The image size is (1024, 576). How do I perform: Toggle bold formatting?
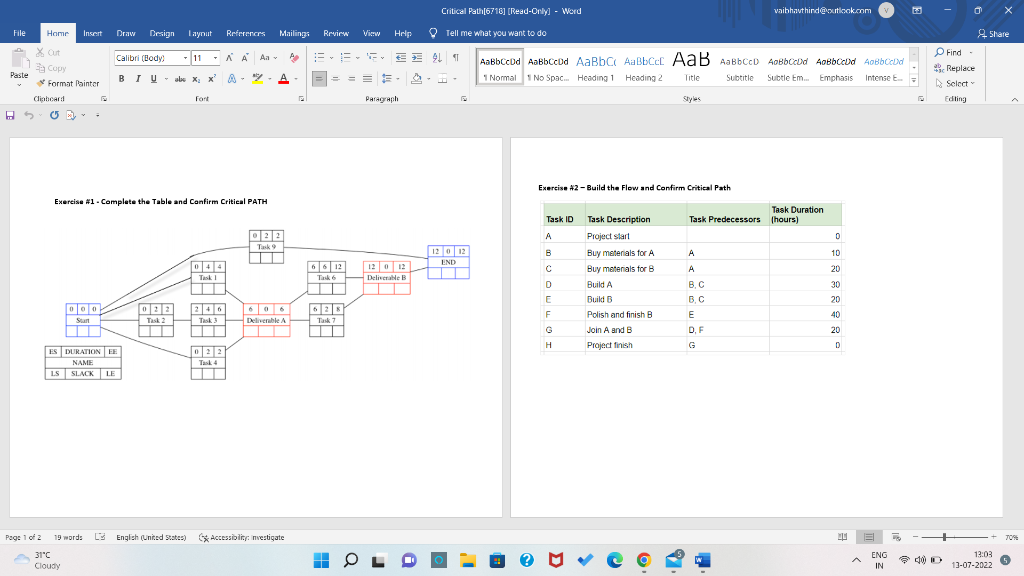(121, 79)
